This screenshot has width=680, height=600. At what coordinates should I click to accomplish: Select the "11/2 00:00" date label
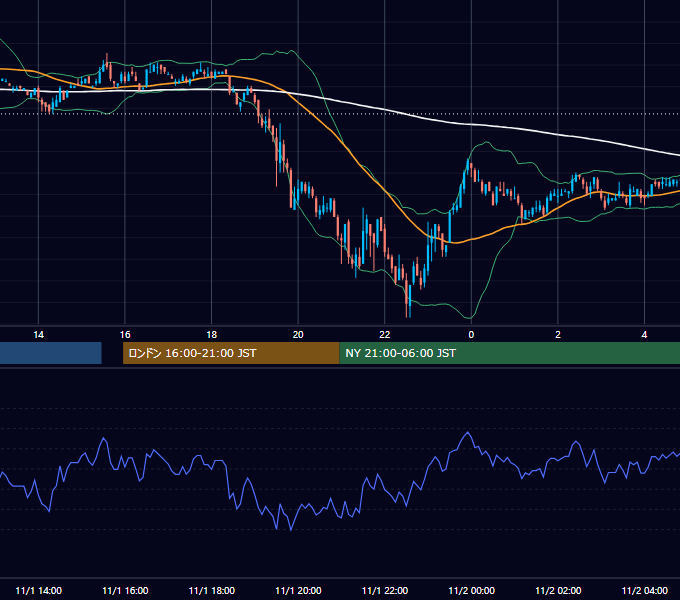[471, 590]
